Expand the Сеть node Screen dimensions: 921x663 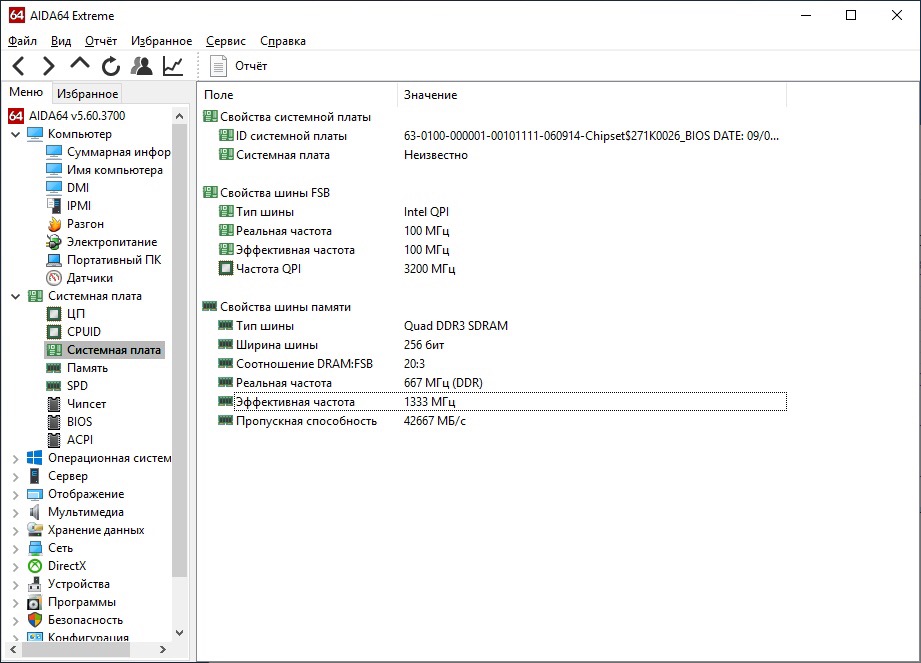coord(15,548)
